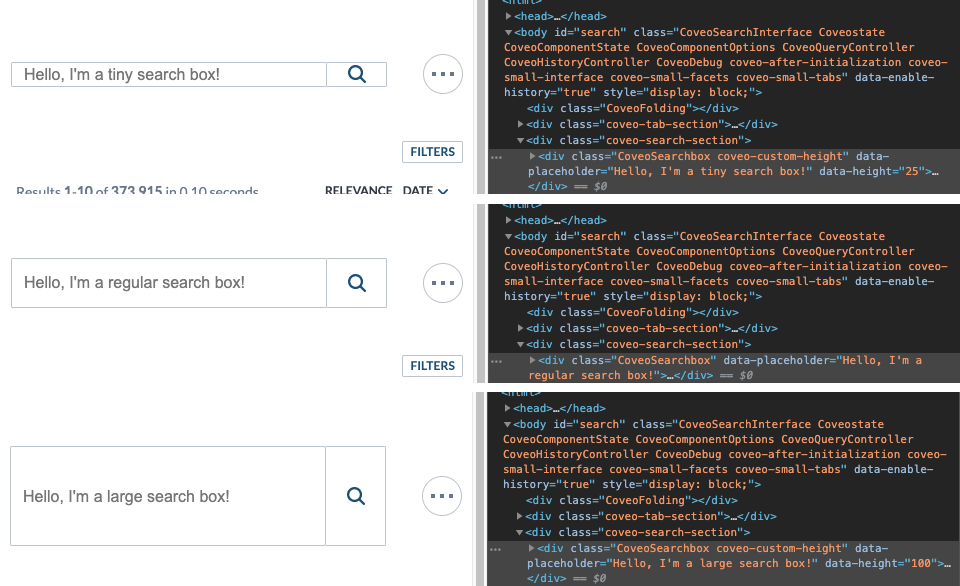Click the FILTERS button below the regular search box
960x586 pixels.
tap(432, 366)
